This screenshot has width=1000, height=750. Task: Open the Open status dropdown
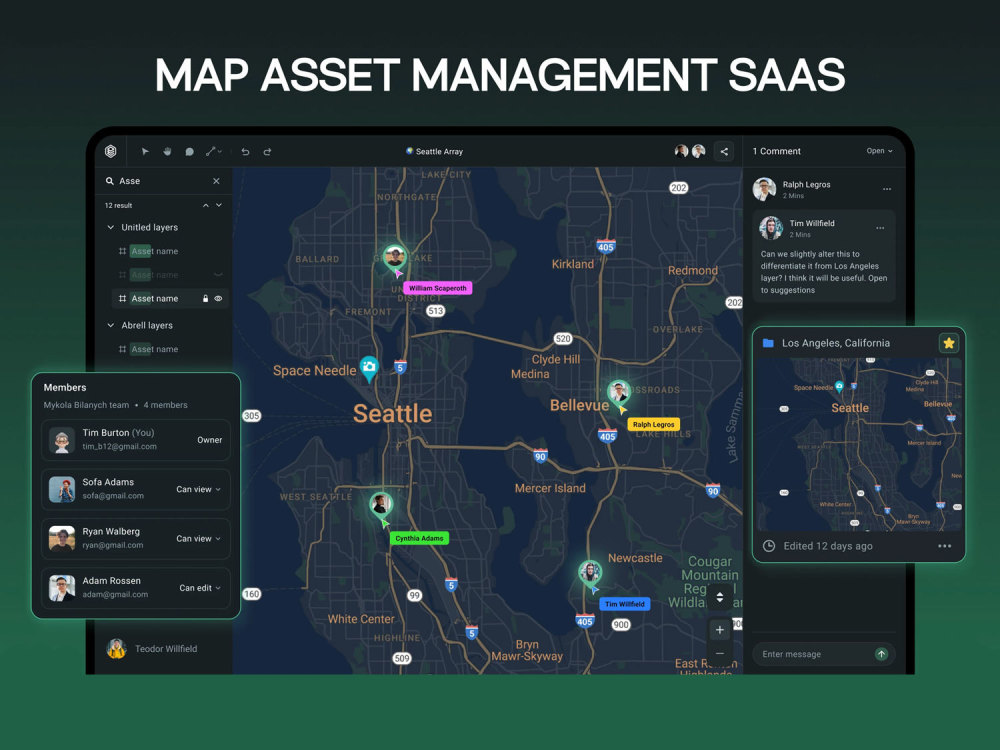pyautogui.click(x=879, y=151)
